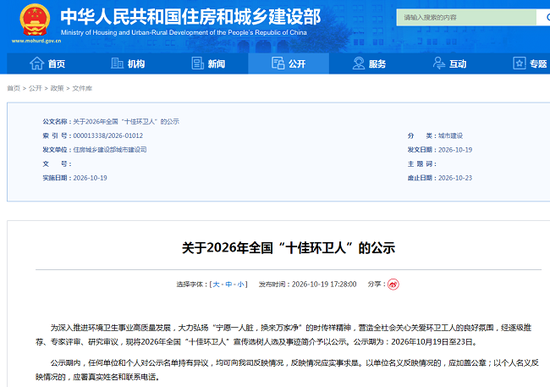Click the 发文日期 value 2026-10-19

click(455, 150)
